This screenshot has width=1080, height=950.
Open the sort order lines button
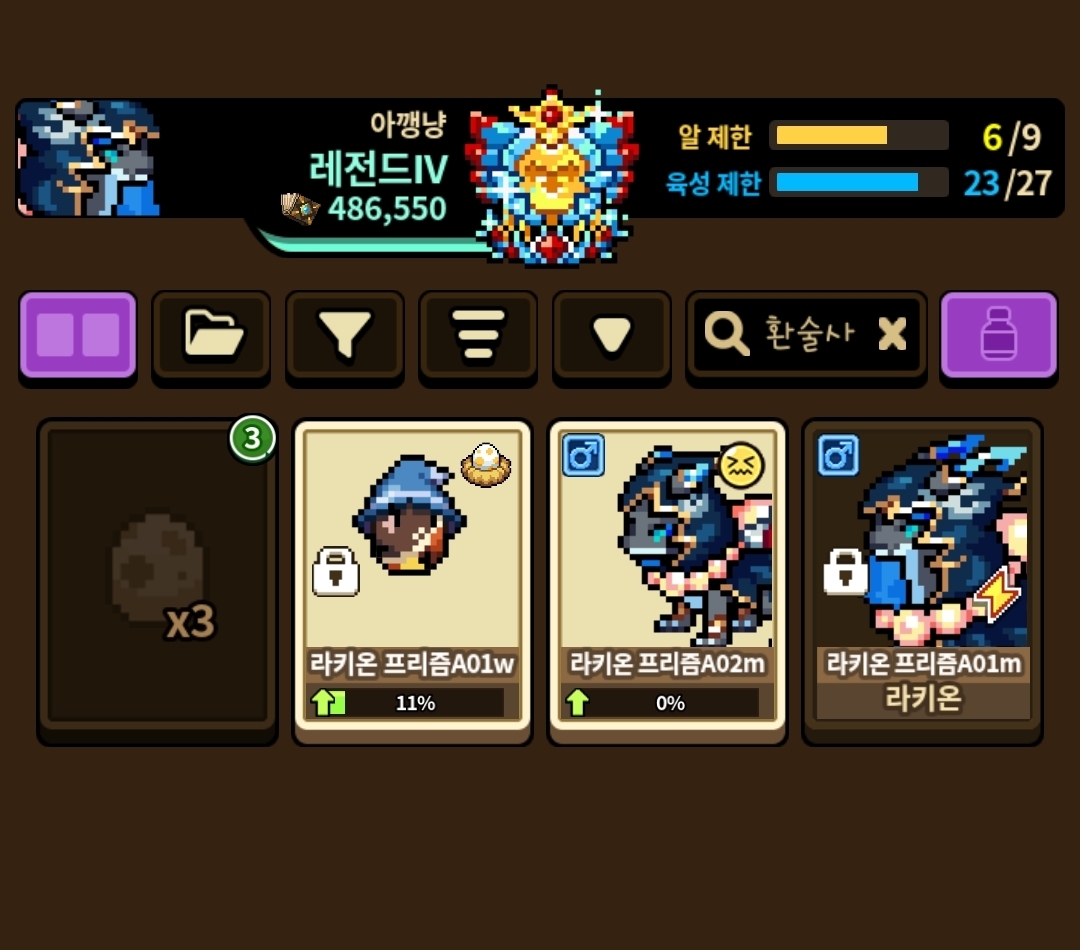(x=478, y=335)
